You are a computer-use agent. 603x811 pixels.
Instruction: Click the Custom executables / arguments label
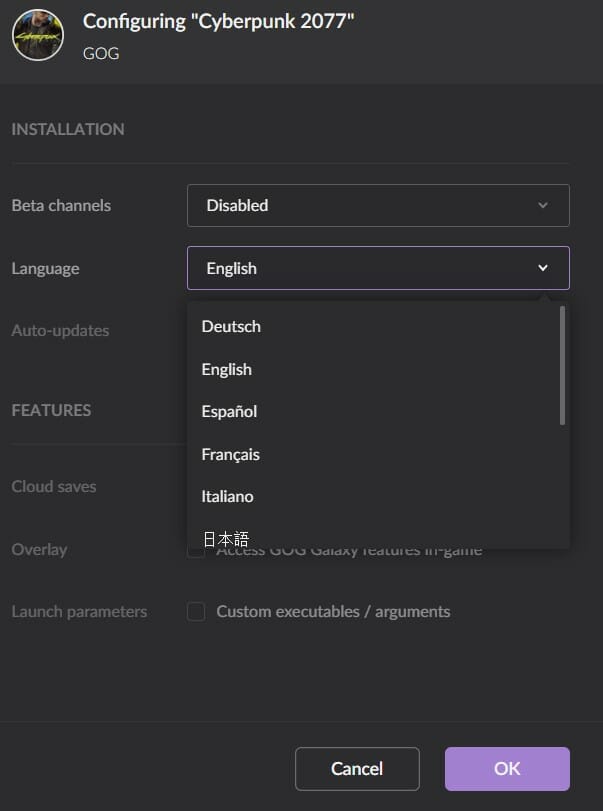[x=333, y=611]
